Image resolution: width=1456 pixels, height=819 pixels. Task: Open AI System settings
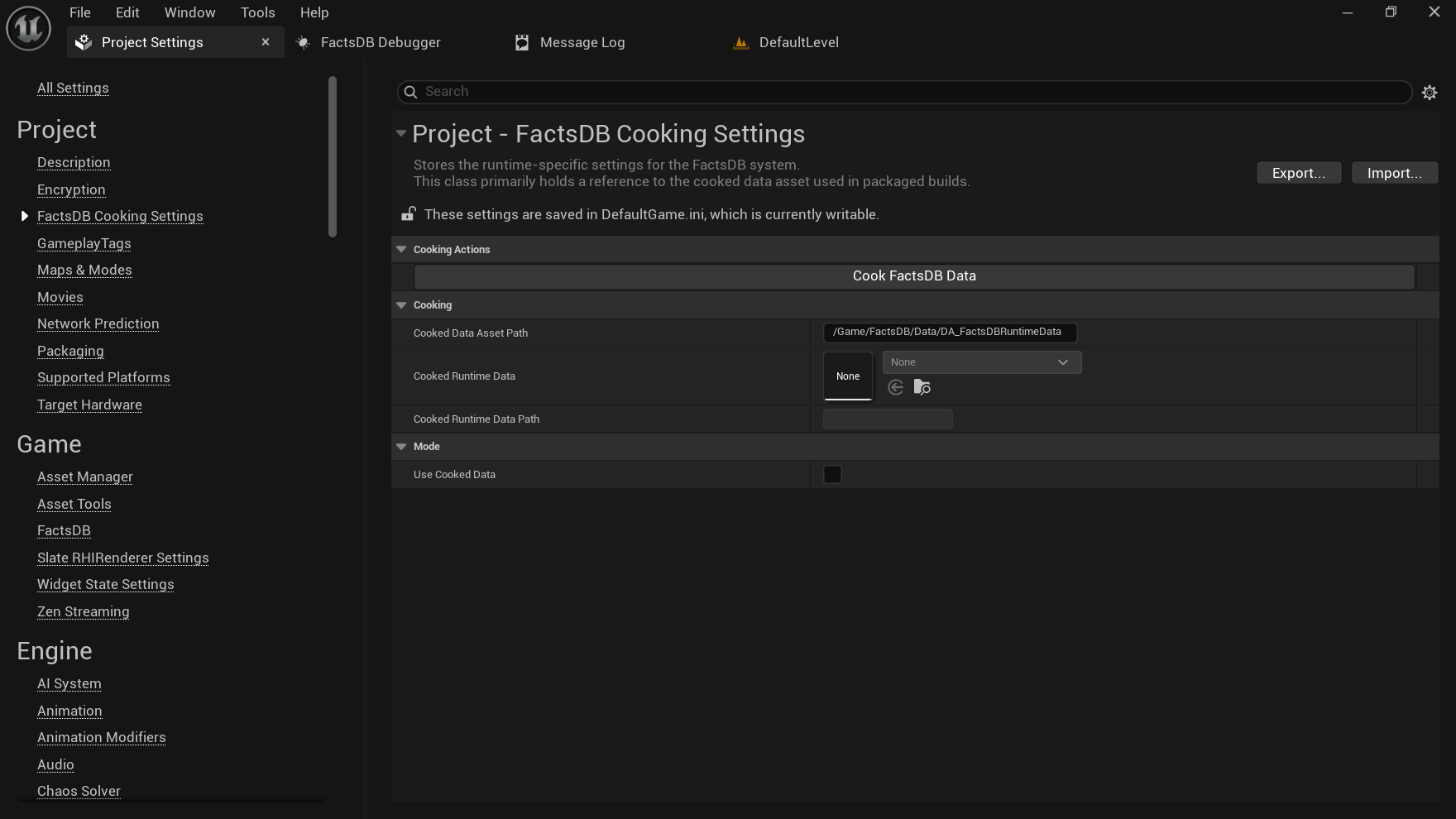point(69,684)
